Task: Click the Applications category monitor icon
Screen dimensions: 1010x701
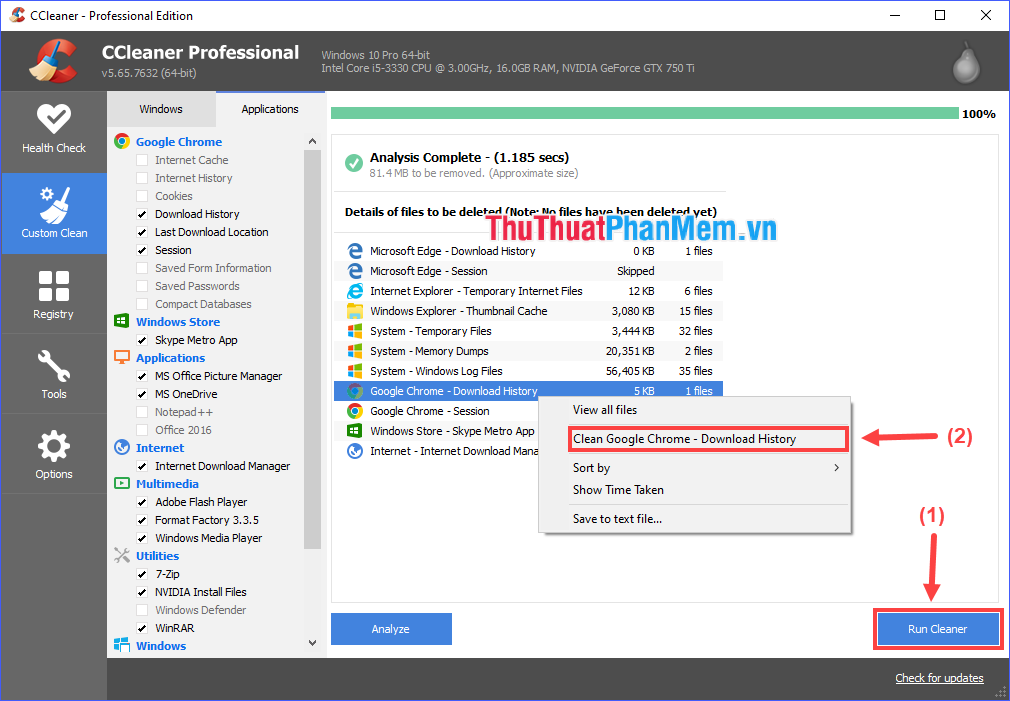Action: [122, 357]
